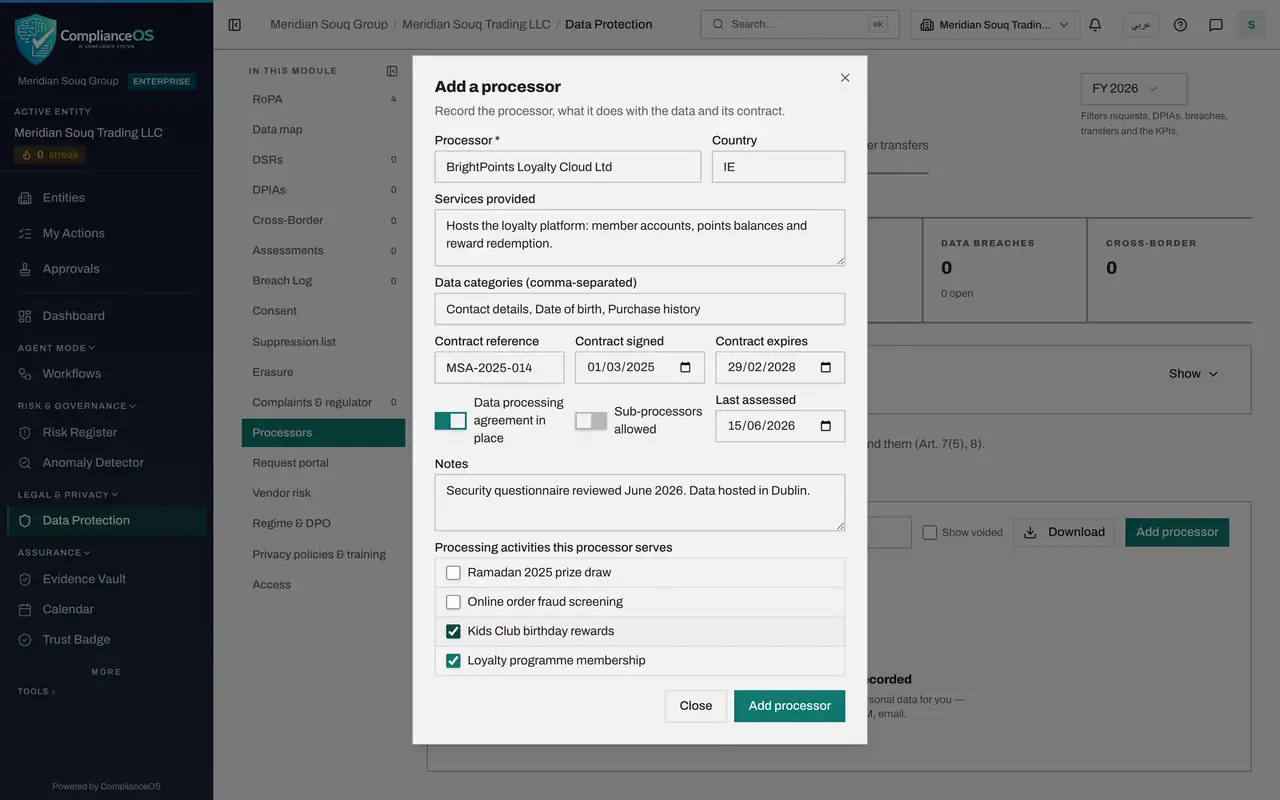Check Online order fraud screening activity

tap(453, 602)
